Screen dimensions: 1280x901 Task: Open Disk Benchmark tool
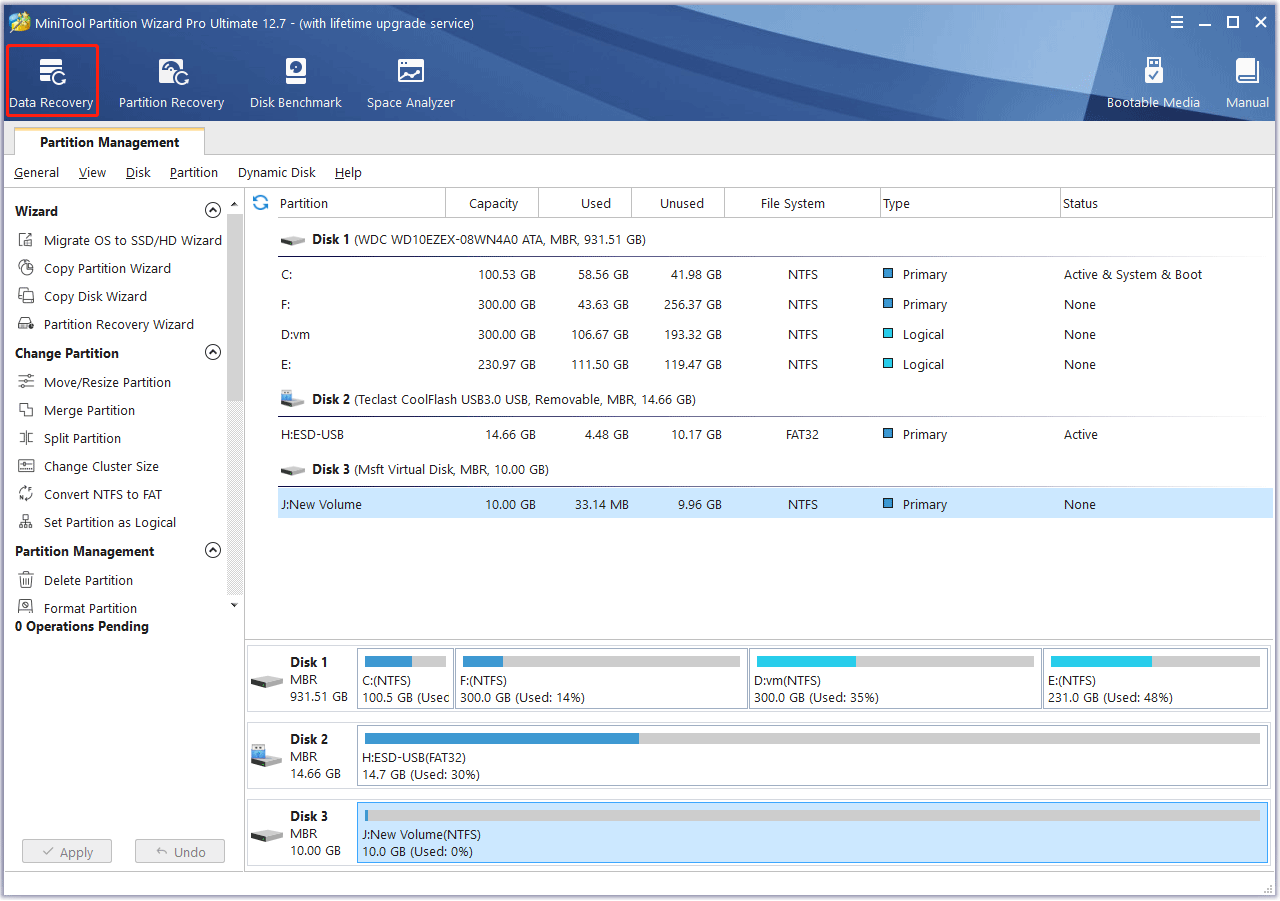pos(296,83)
